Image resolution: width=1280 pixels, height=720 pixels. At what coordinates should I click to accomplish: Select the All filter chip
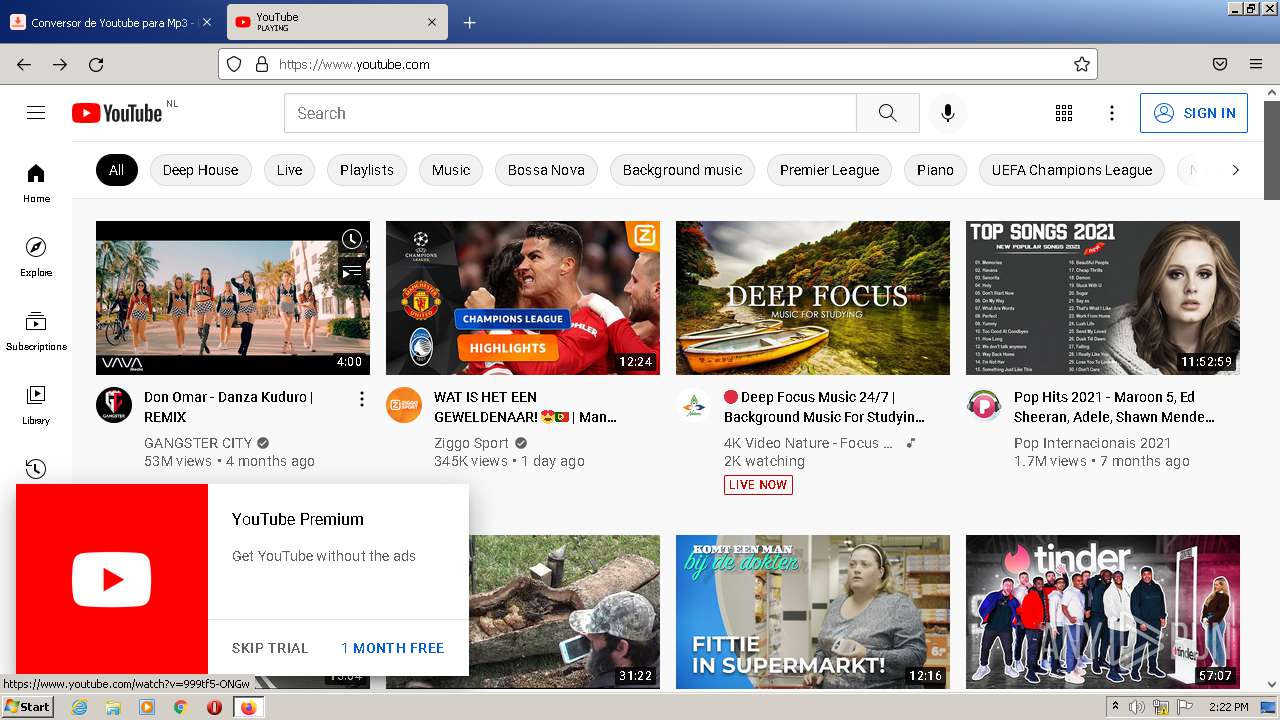(x=116, y=170)
